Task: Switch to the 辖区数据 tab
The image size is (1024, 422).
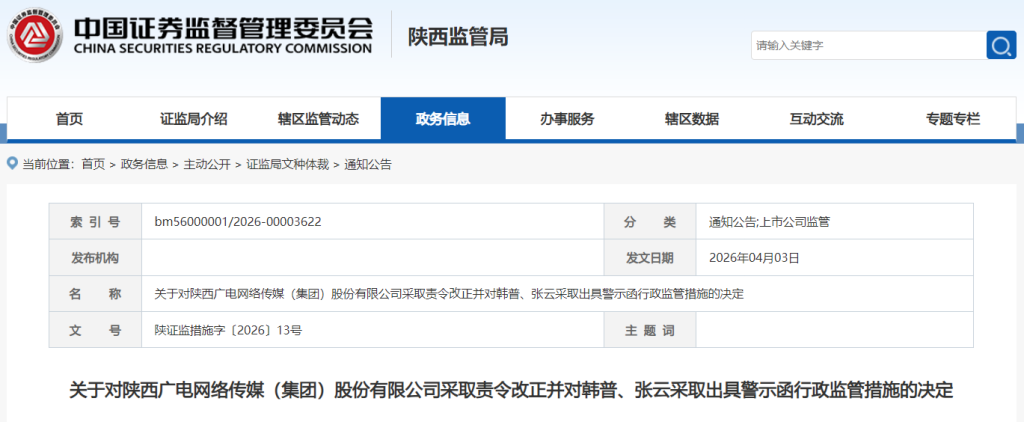Action: (692, 119)
